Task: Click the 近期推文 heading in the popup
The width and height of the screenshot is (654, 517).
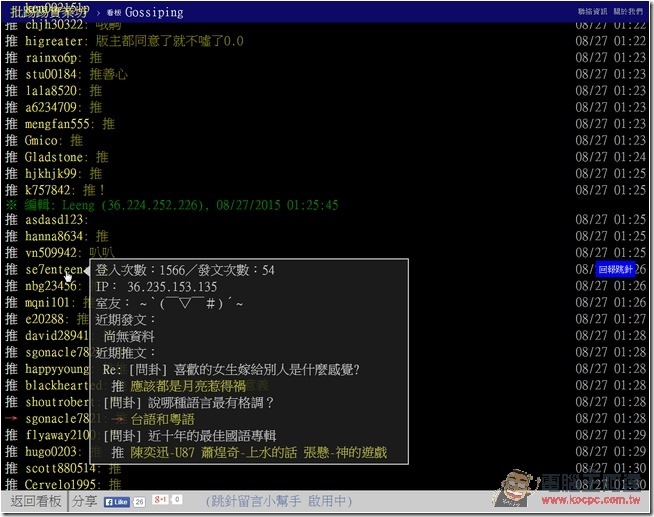Action: [x=125, y=353]
